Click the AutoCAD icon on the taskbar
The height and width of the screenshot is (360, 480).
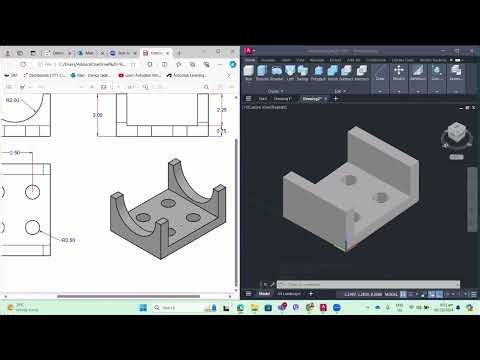pyautogui.click(x=323, y=307)
